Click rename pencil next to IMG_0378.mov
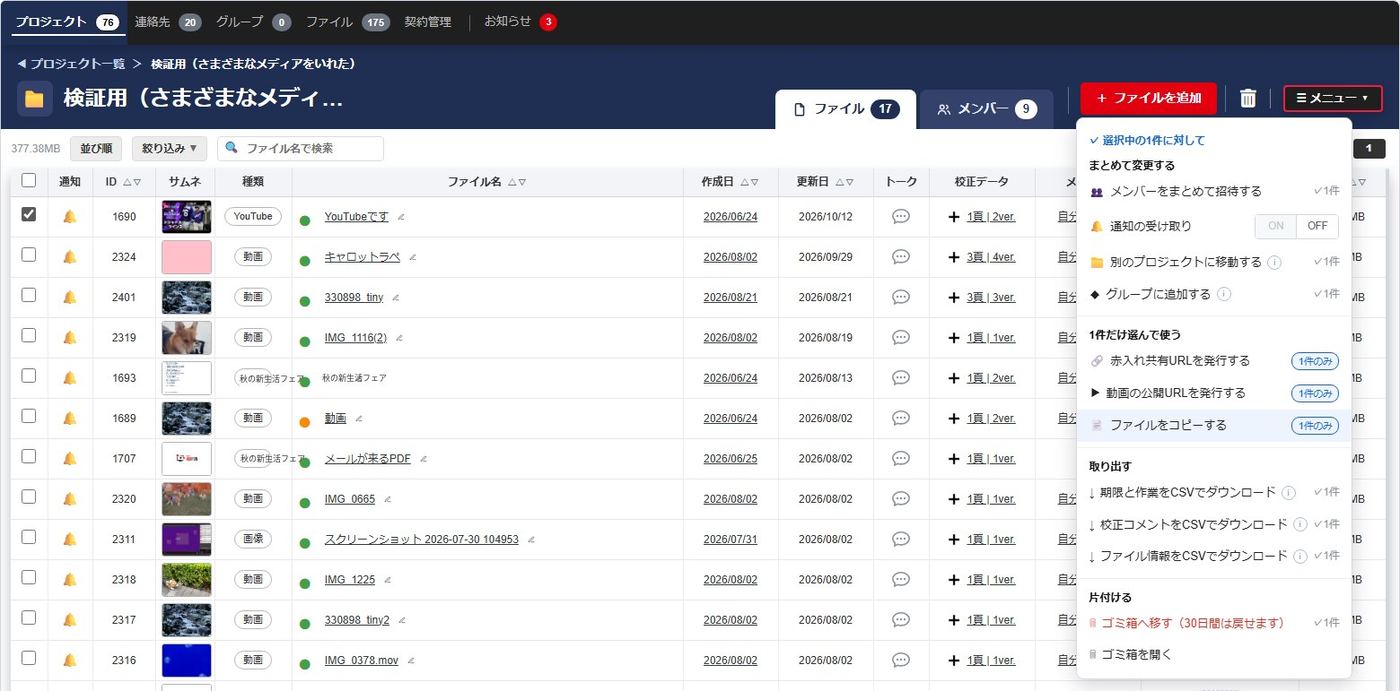Image resolution: width=1400 pixels, height=691 pixels. pyautogui.click(x=411, y=660)
